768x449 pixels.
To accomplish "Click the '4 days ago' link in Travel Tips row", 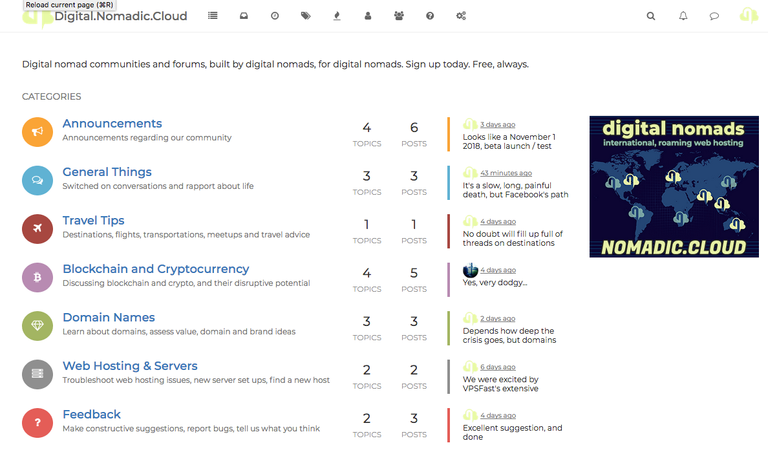I will pos(498,222).
